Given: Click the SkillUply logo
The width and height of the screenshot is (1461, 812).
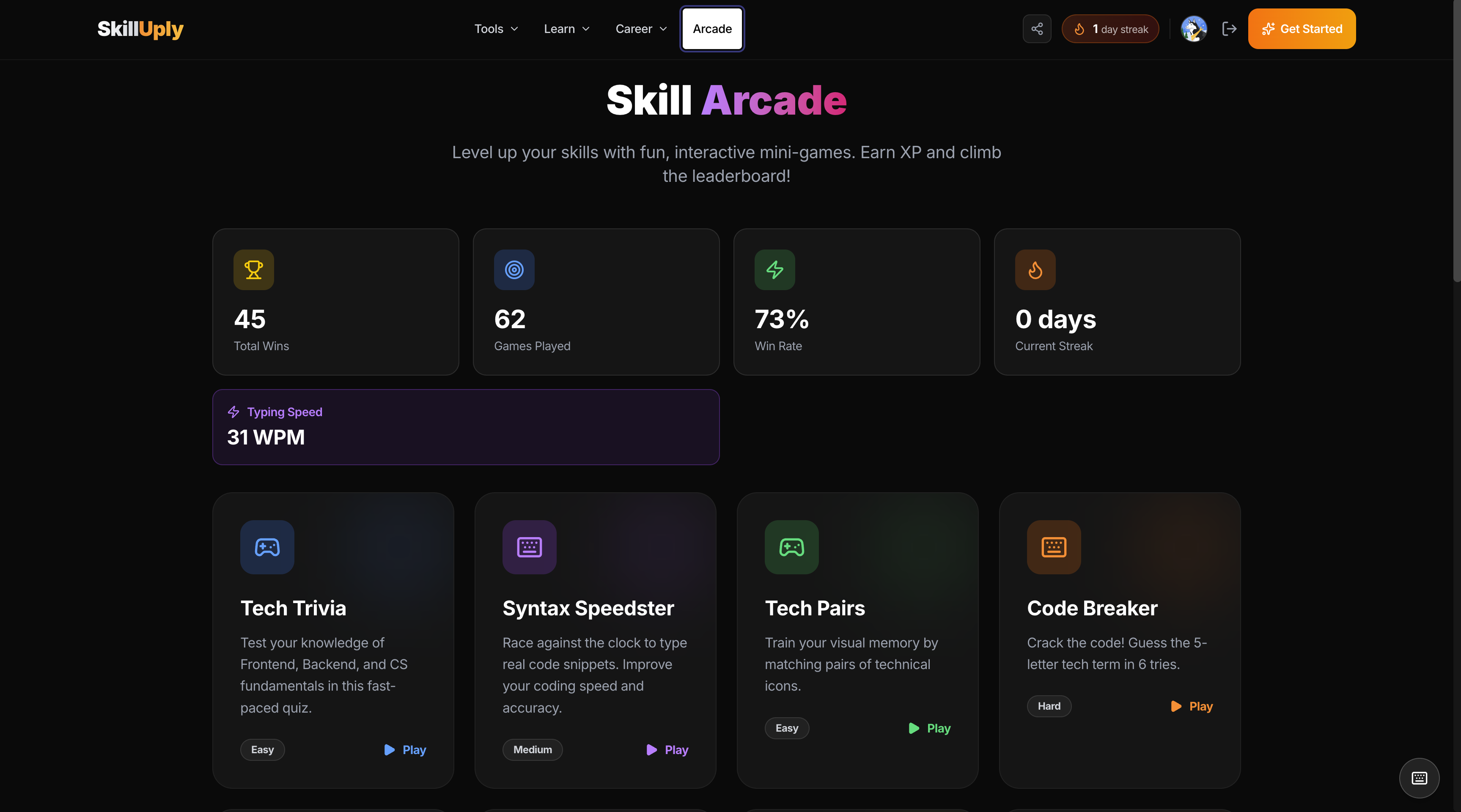Looking at the screenshot, I should 140,29.
